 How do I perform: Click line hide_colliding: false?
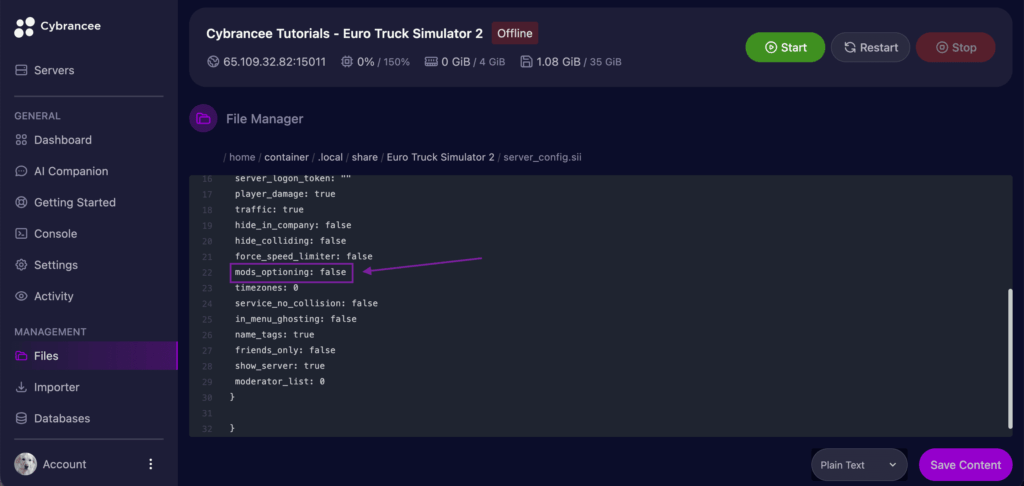point(290,241)
